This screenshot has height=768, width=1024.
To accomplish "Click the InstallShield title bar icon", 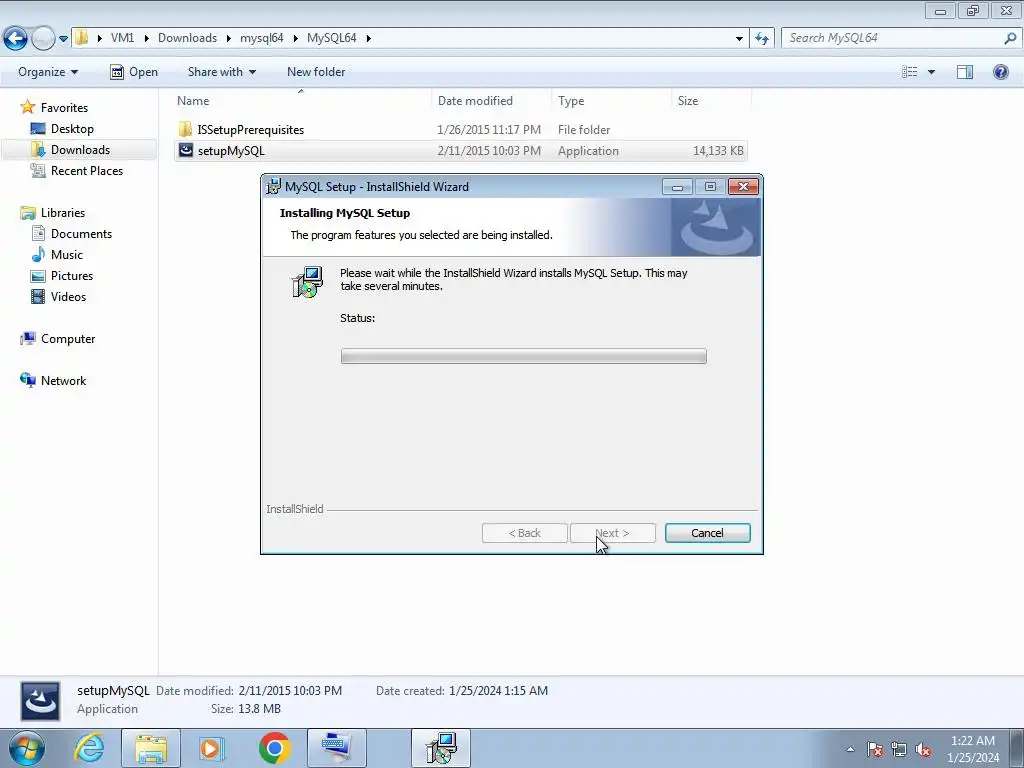I will pos(273,187).
